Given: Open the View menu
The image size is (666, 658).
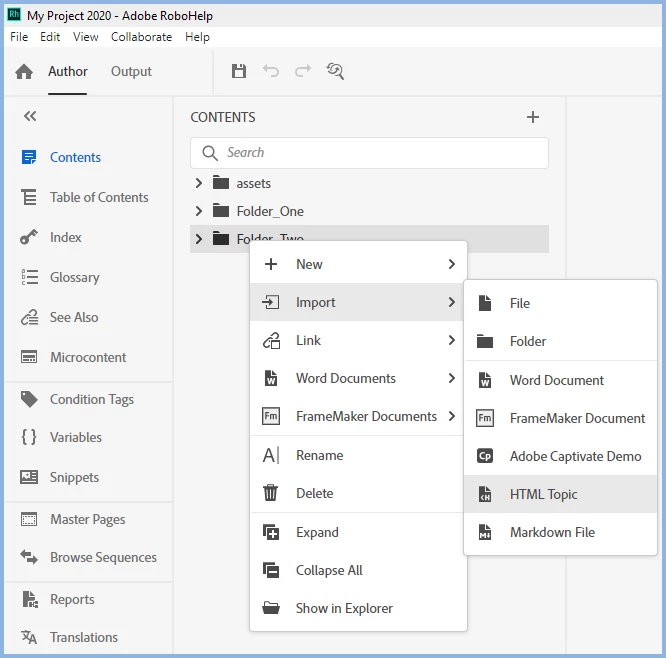Looking at the screenshot, I should click(x=85, y=37).
